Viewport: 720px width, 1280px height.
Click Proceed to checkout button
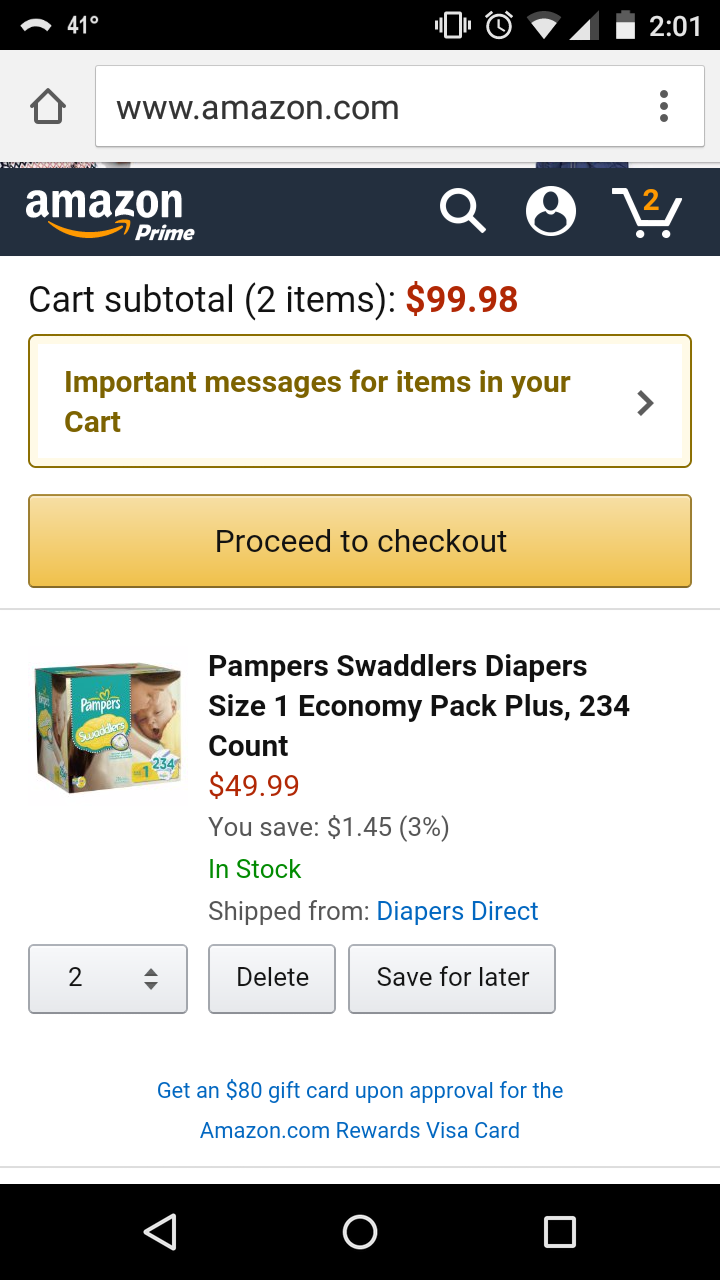360,541
